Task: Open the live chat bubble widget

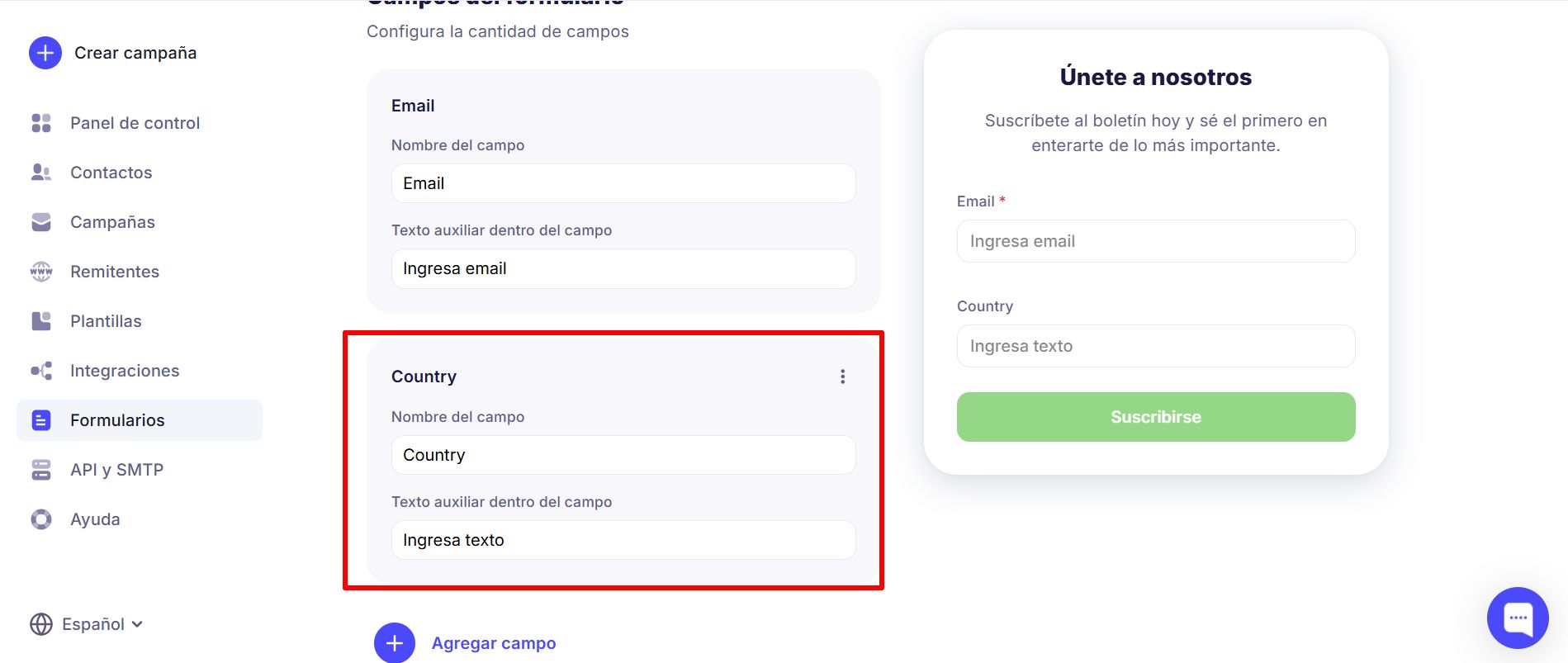Action: [x=1518, y=618]
